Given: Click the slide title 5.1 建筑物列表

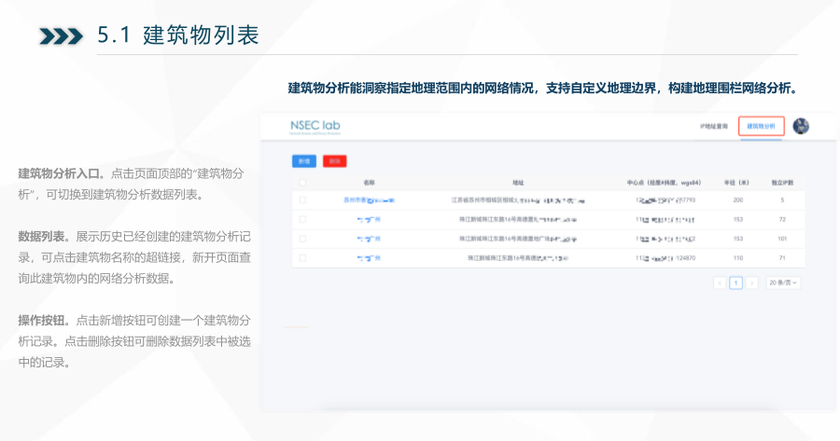Looking at the screenshot, I should tap(178, 35).
